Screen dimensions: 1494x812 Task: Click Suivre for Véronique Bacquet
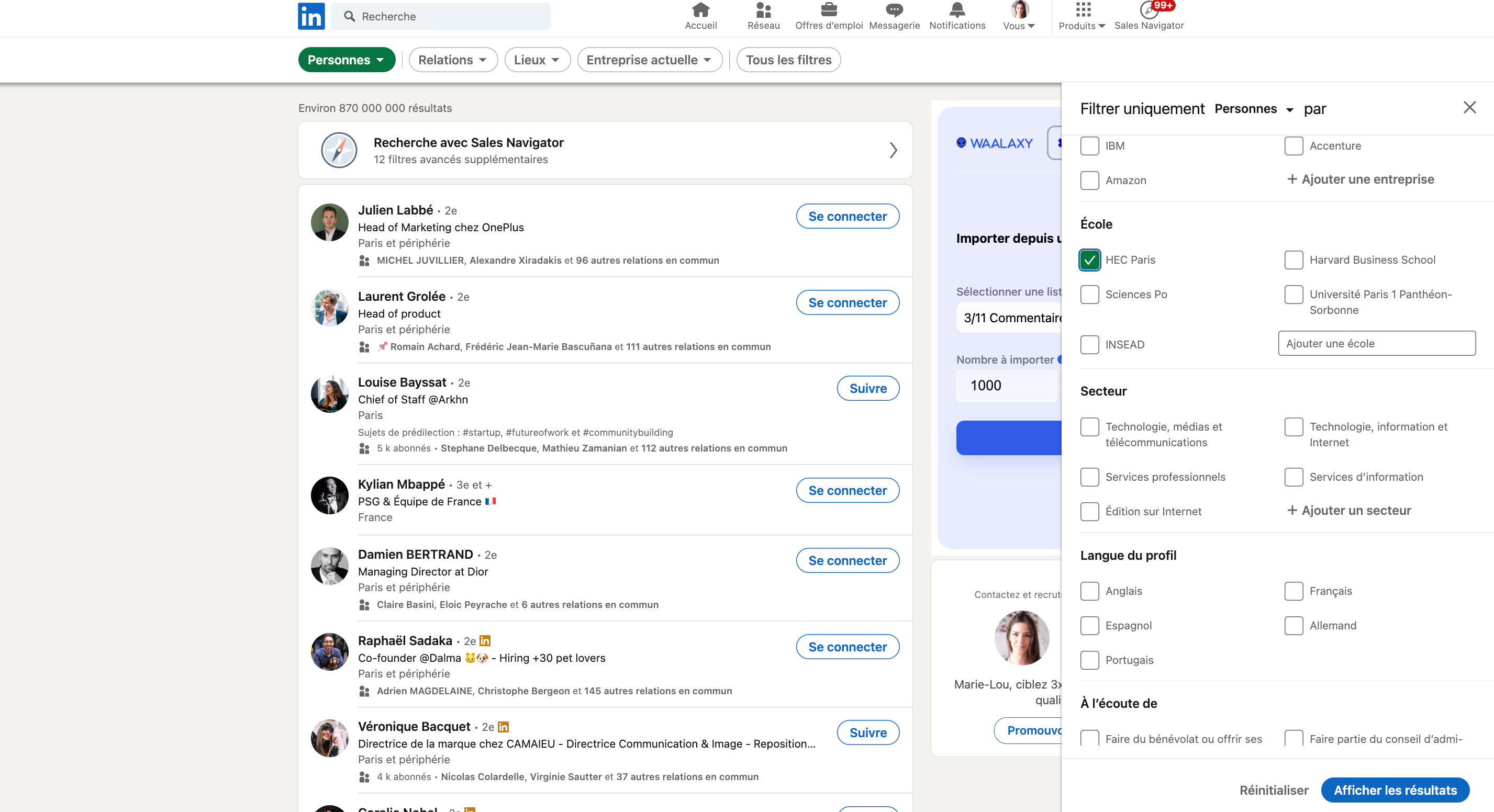[x=867, y=732]
